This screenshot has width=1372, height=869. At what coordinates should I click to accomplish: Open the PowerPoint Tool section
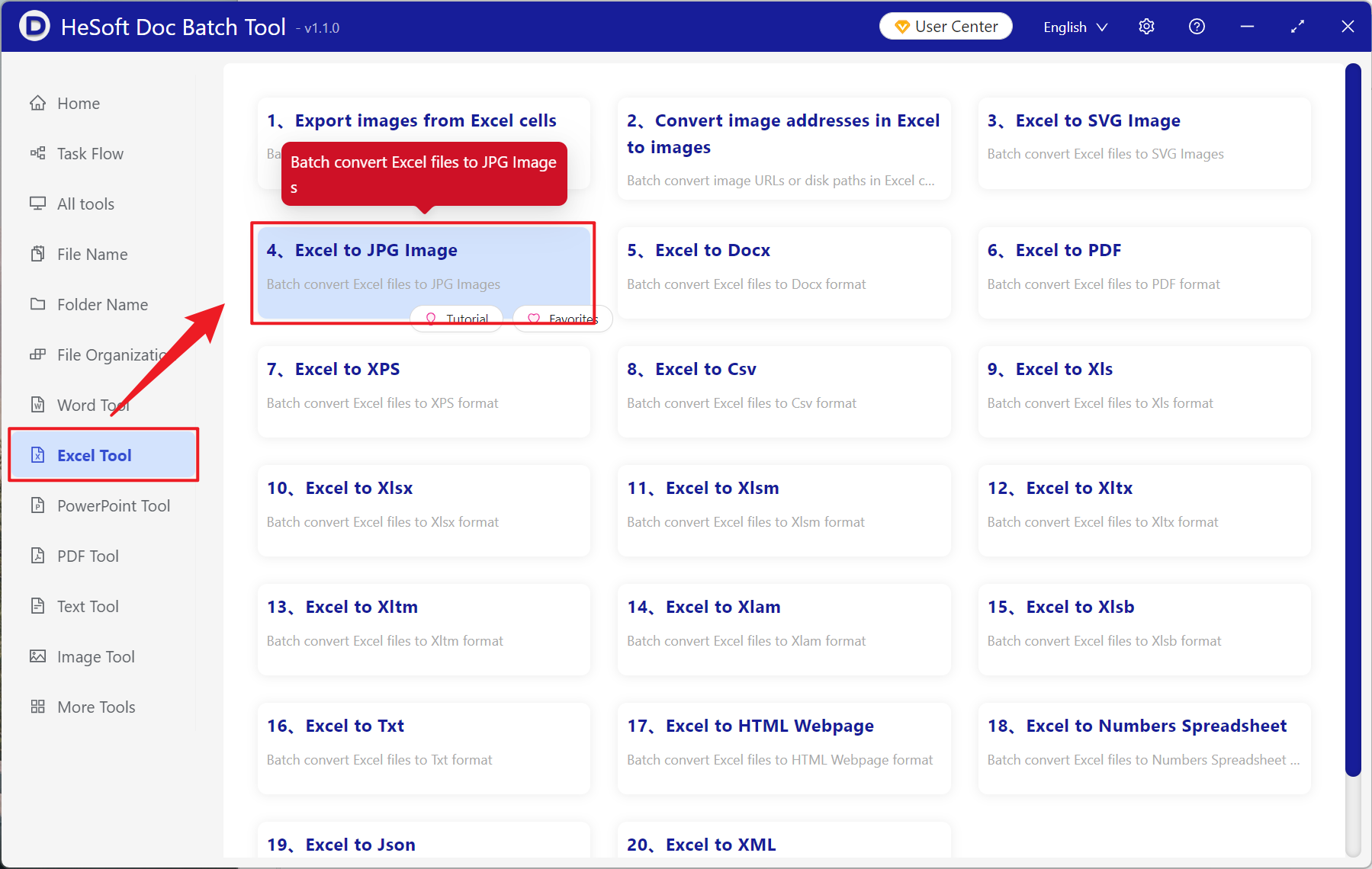(x=102, y=505)
